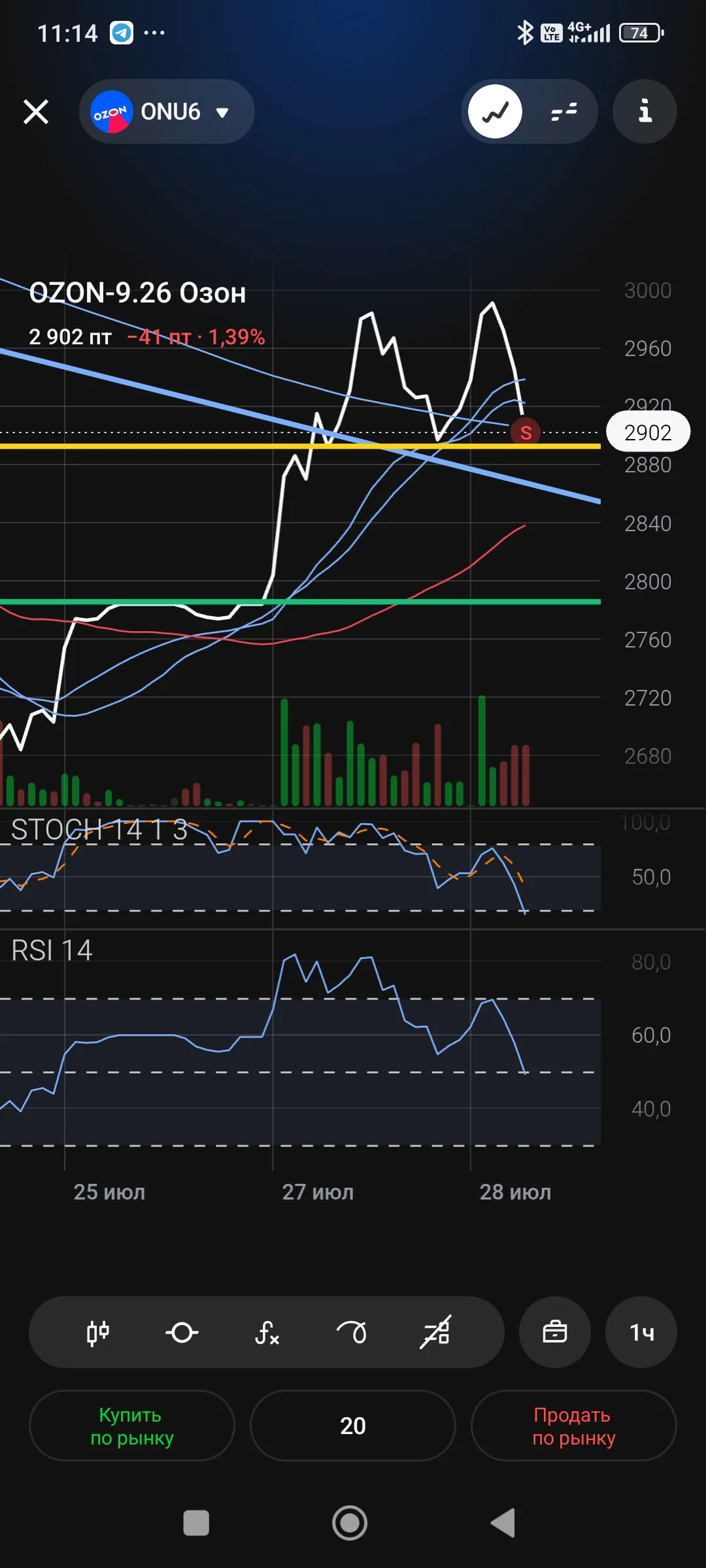The width and height of the screenshot is (706, 1568).
Task: Tap the 2680 price axis label
Action: tap(648, 756)
